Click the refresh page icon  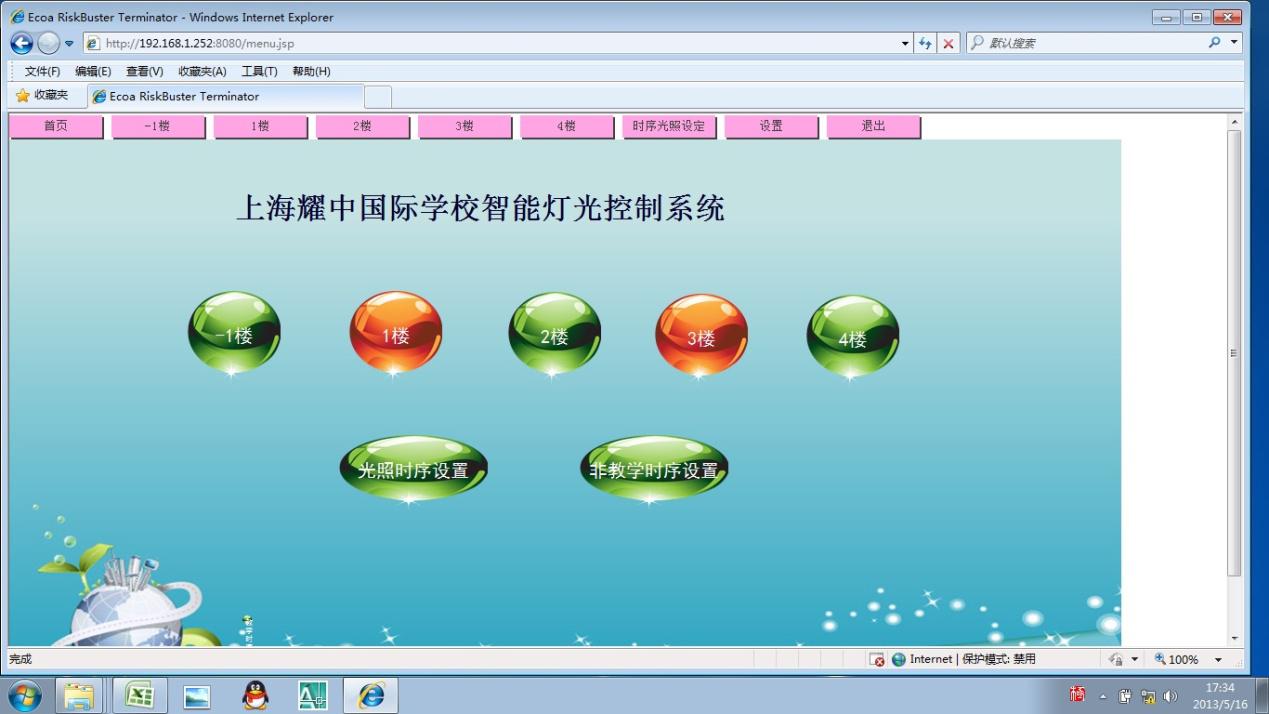pyautogui.click(x=925, y=43)
